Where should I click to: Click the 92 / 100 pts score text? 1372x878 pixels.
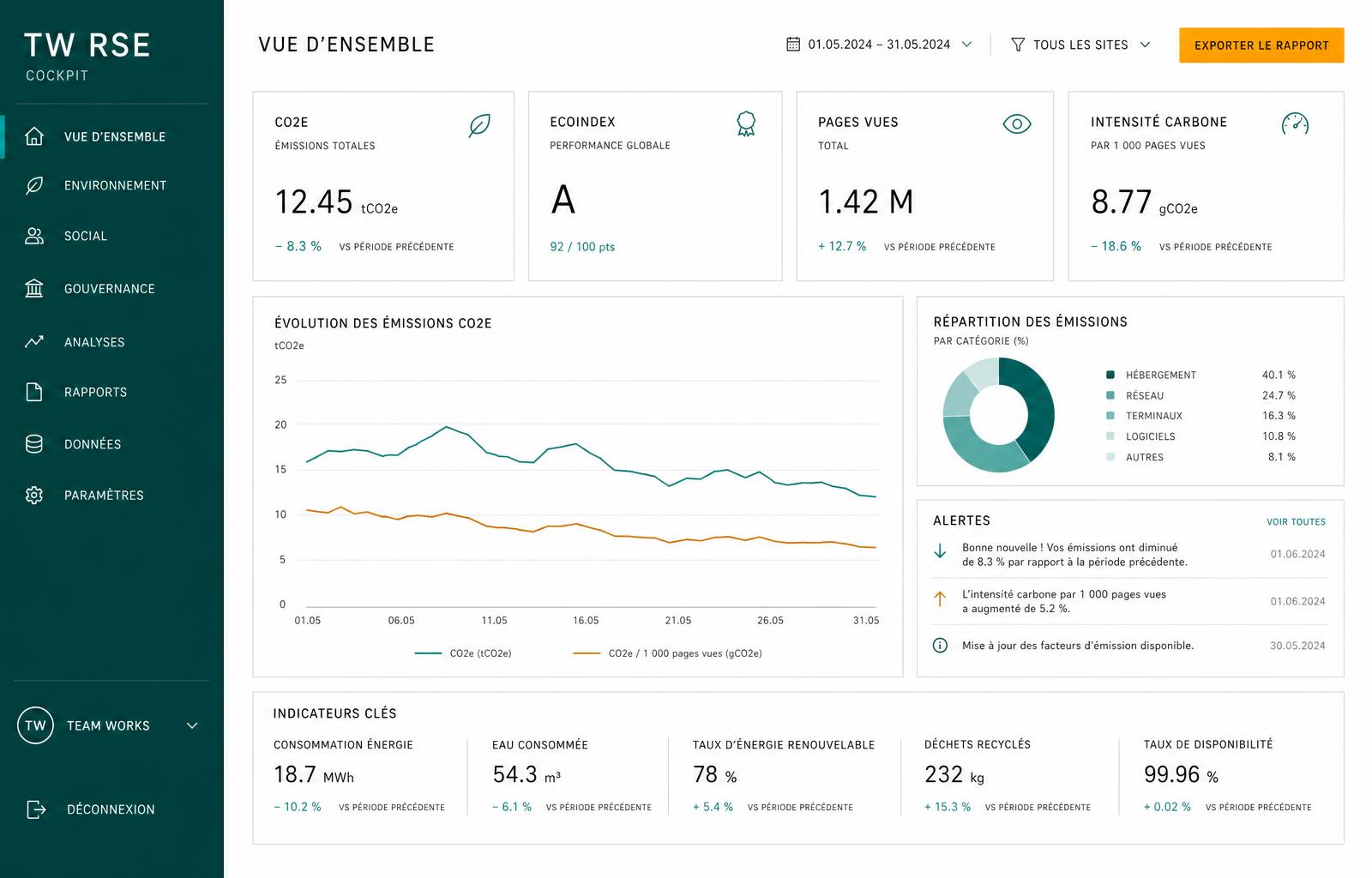(x=582, y=247)
